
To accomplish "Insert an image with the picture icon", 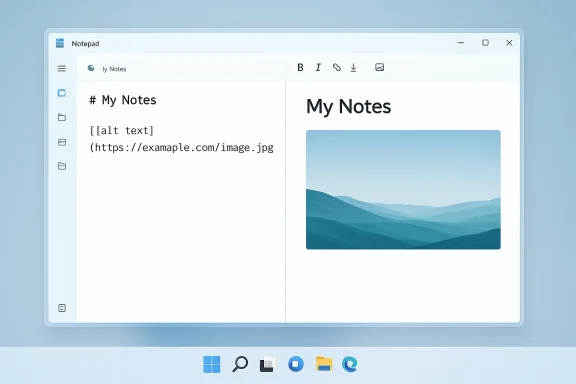I will click(379, 67).
